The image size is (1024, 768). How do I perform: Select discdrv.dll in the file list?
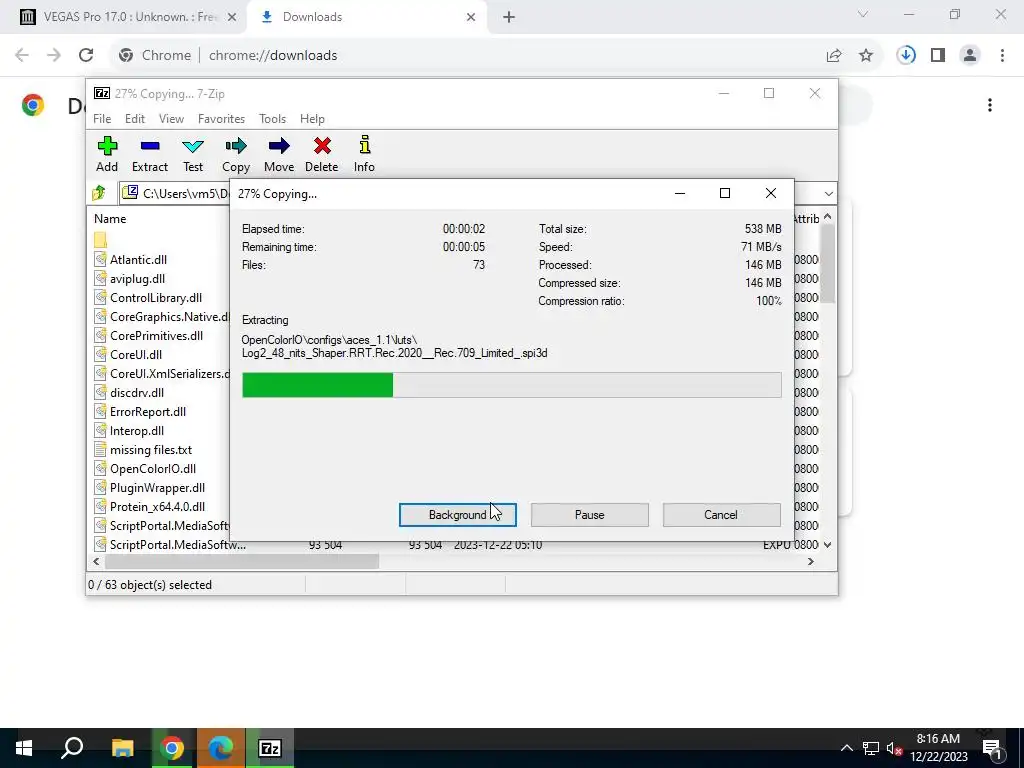point(136,392)
